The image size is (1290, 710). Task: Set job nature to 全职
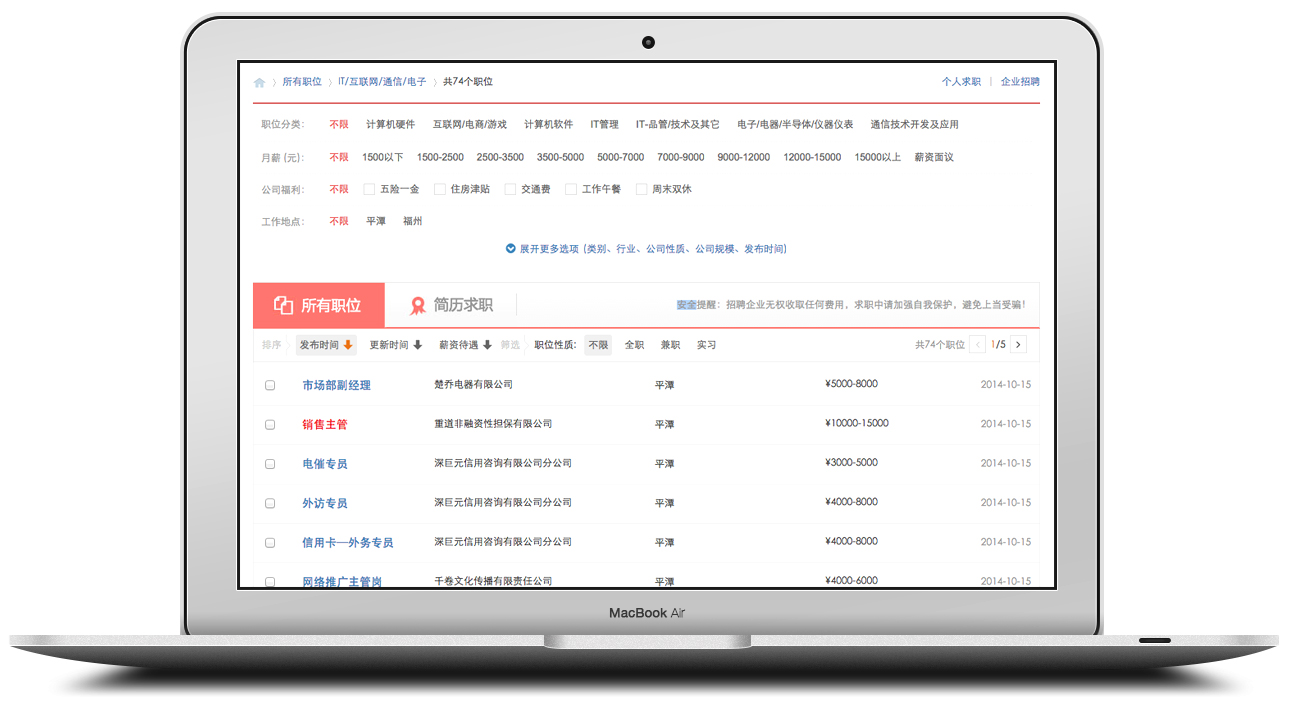click(634, 345)
